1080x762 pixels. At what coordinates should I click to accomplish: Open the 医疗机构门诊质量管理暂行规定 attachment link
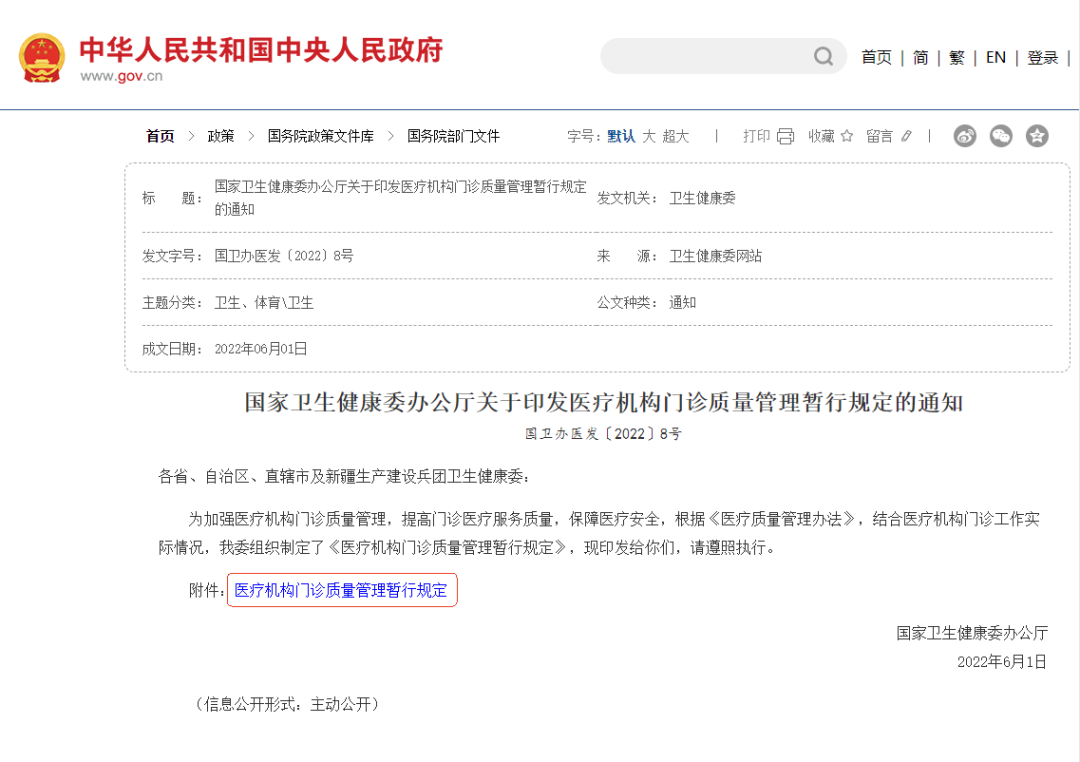coord(341,590)
